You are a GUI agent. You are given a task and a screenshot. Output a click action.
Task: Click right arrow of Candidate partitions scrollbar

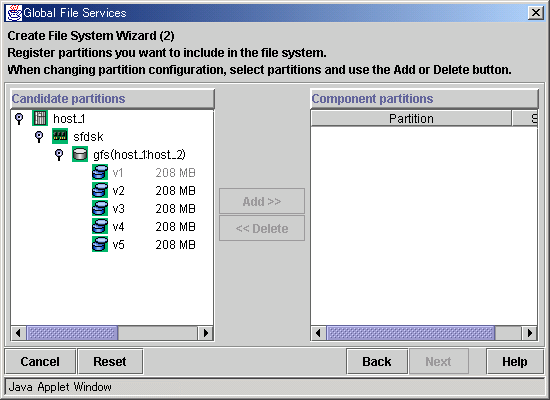click(x=206, y=333)
